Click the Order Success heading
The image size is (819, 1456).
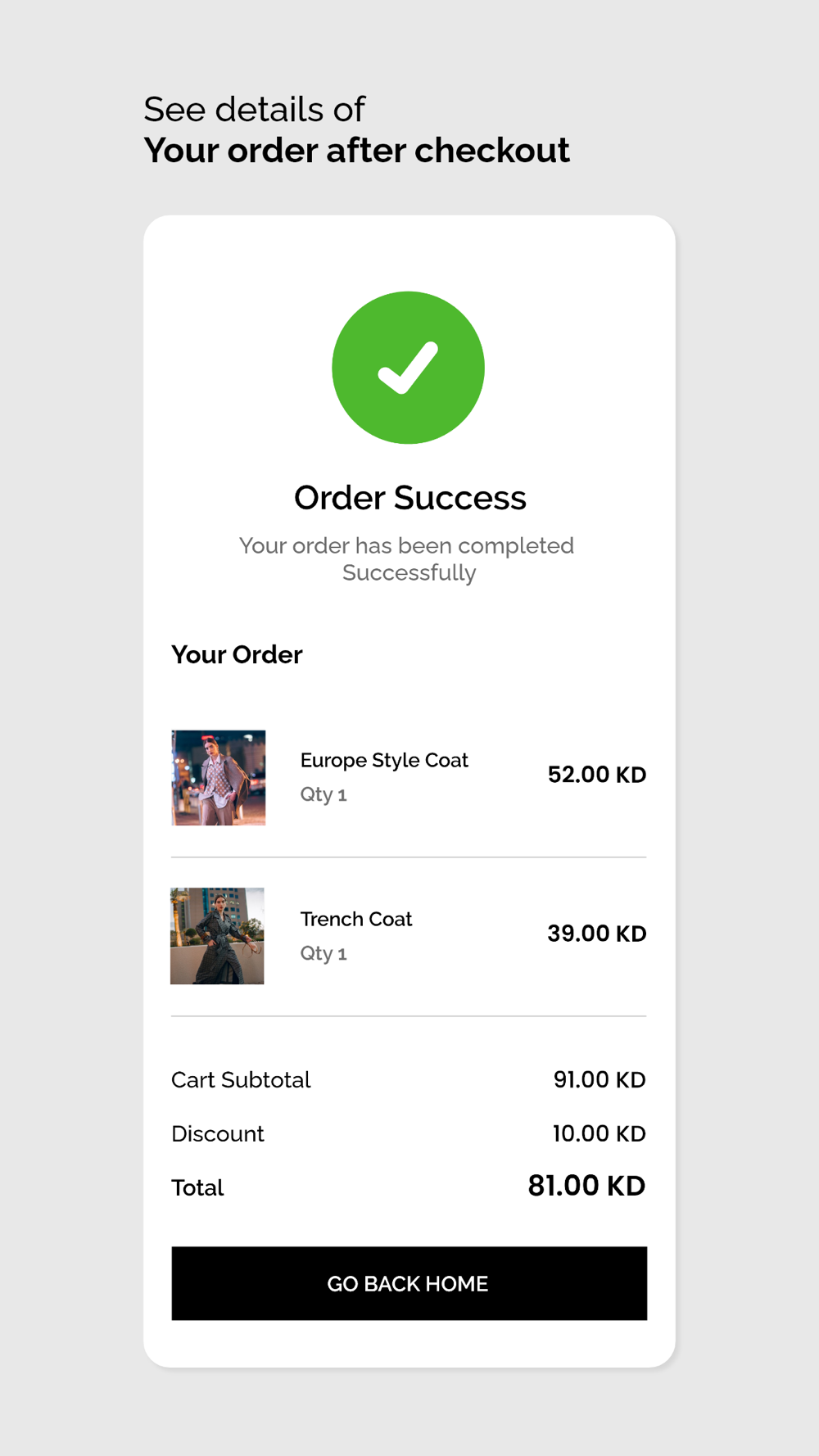click(x=409, y=498)
